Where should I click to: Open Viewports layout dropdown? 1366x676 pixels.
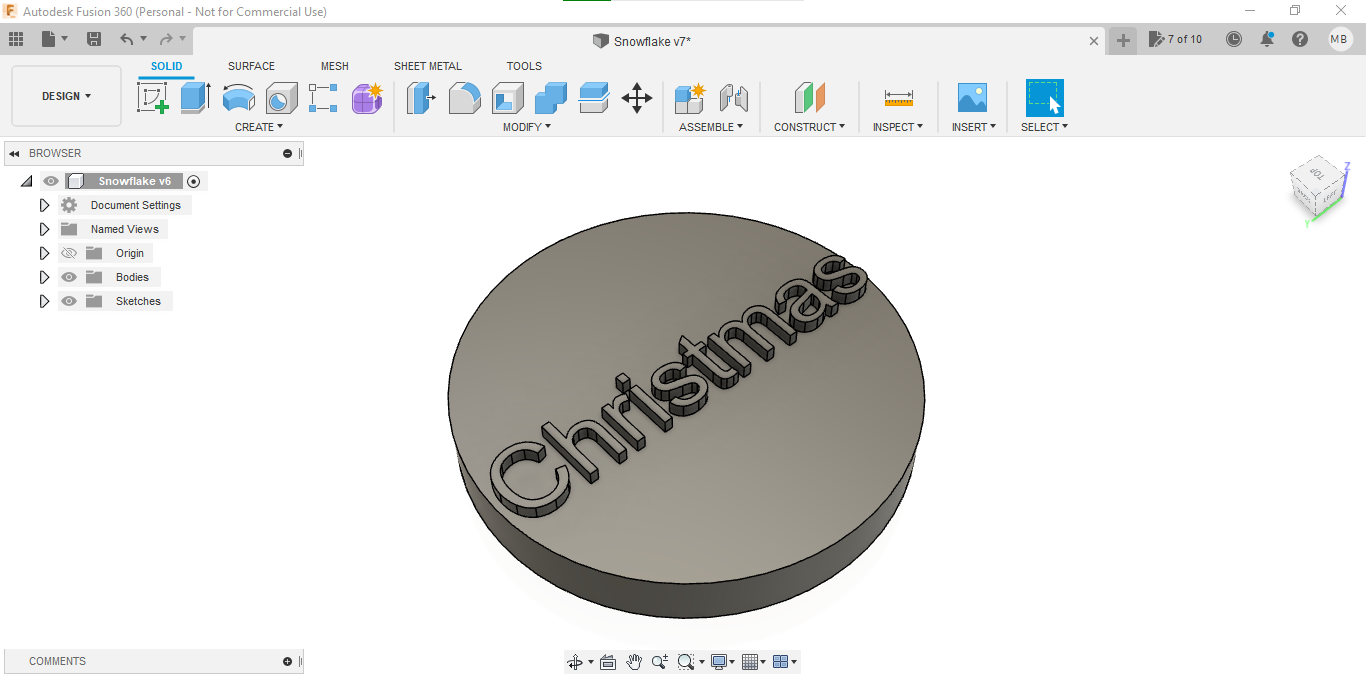tap(786, 662)
